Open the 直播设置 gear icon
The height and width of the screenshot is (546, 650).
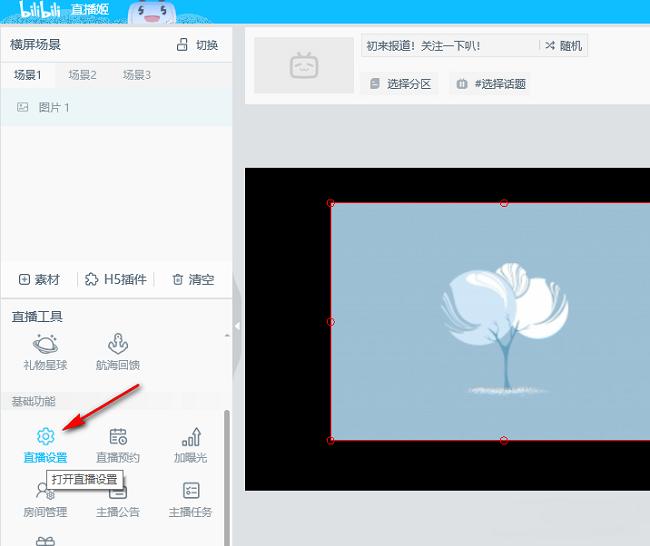click(x=45, y=437)
